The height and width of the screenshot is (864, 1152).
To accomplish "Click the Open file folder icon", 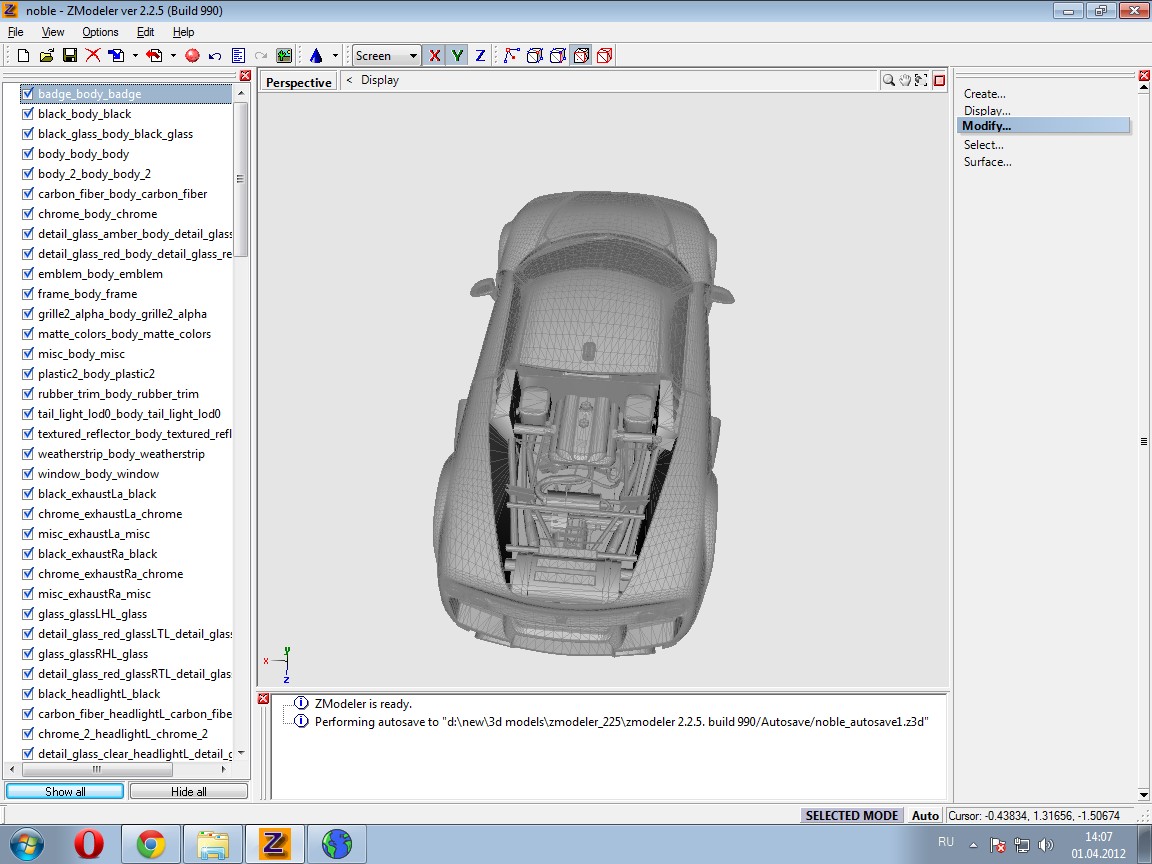I will [46, 56].
